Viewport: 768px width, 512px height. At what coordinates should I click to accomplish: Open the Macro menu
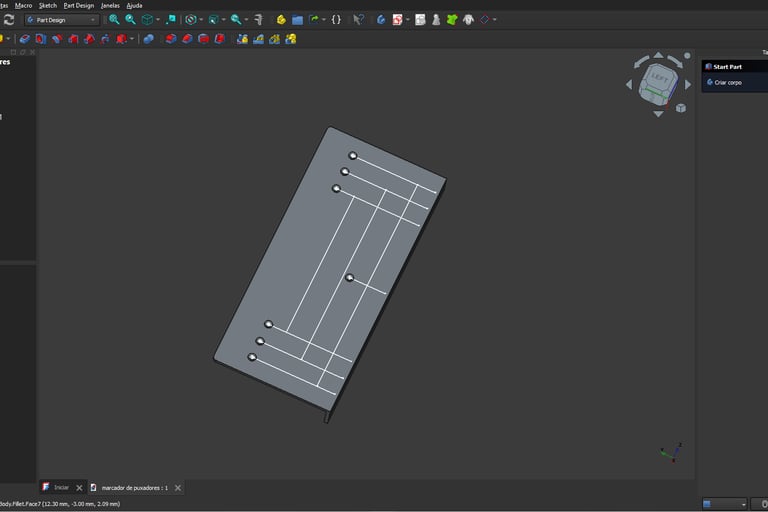pyautogui.click(x=23, y=5)
